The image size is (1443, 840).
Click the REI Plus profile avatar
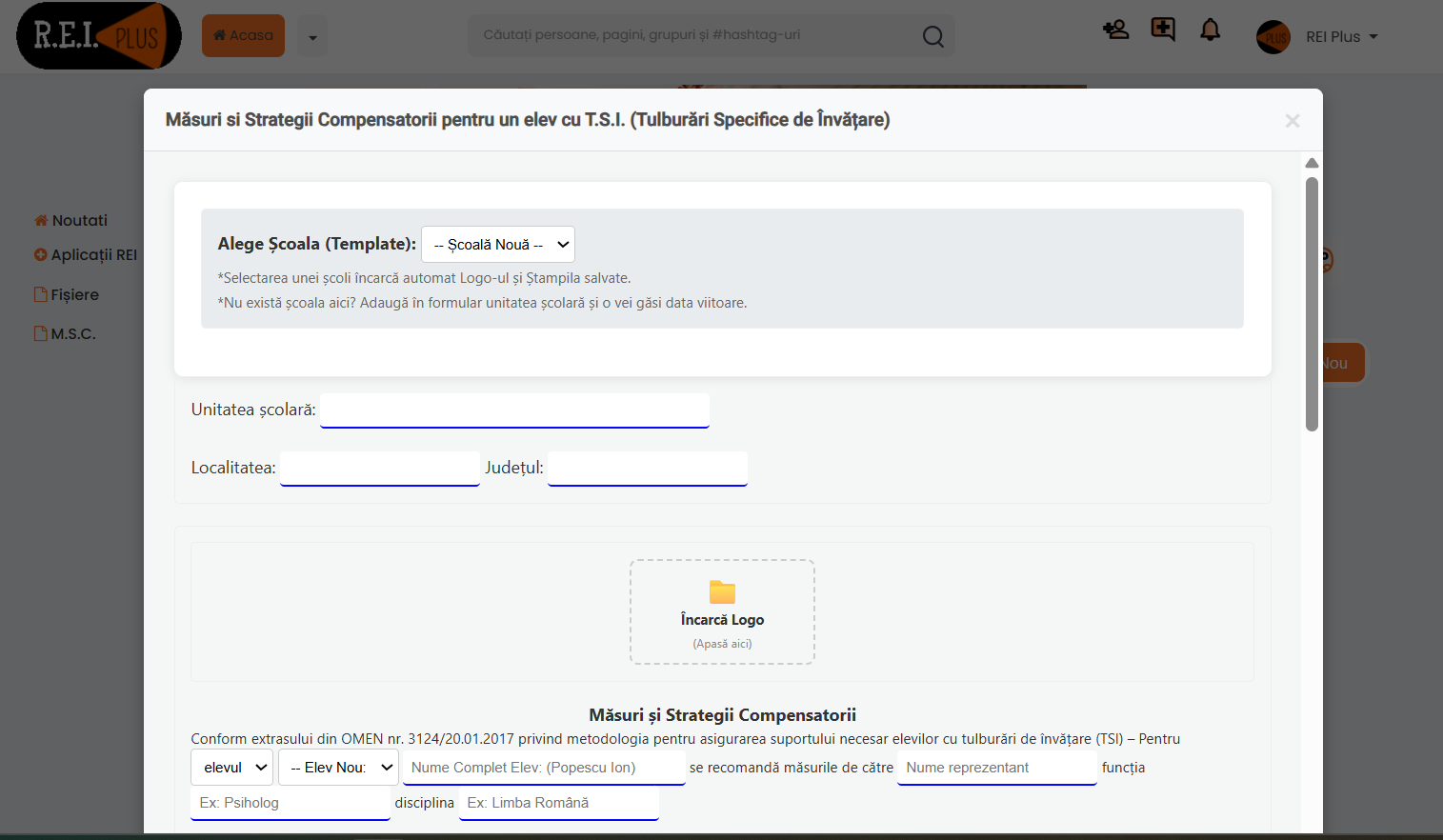coord(1273,36)
